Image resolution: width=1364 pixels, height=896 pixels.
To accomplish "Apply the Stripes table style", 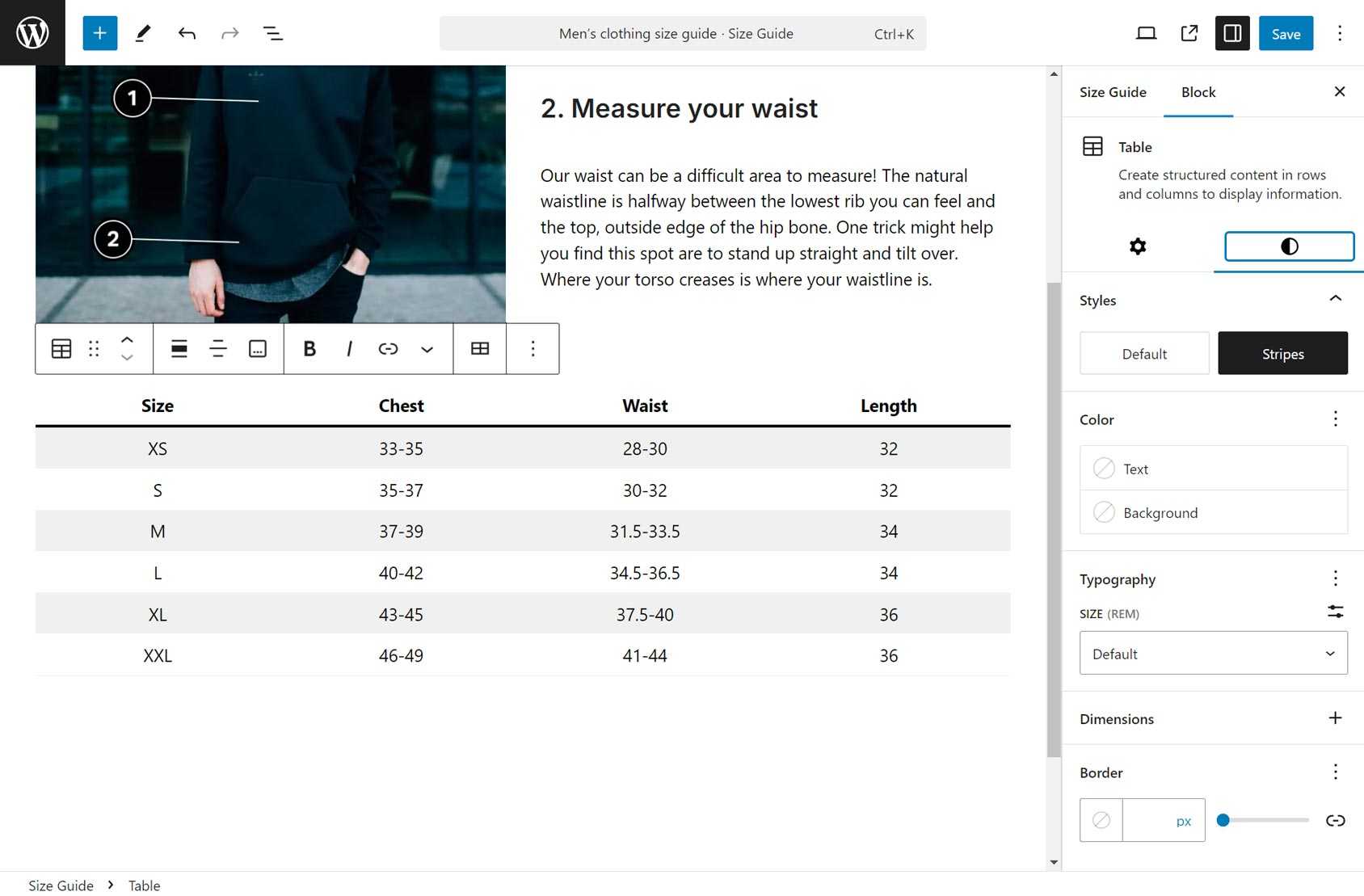I will pos(1283,354).
